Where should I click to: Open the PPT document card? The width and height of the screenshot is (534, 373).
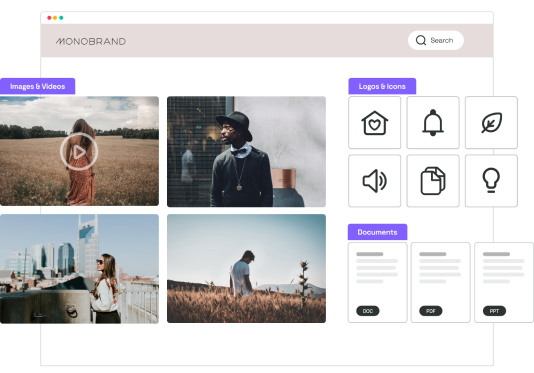pyautogui.click(x=504, y=282)
